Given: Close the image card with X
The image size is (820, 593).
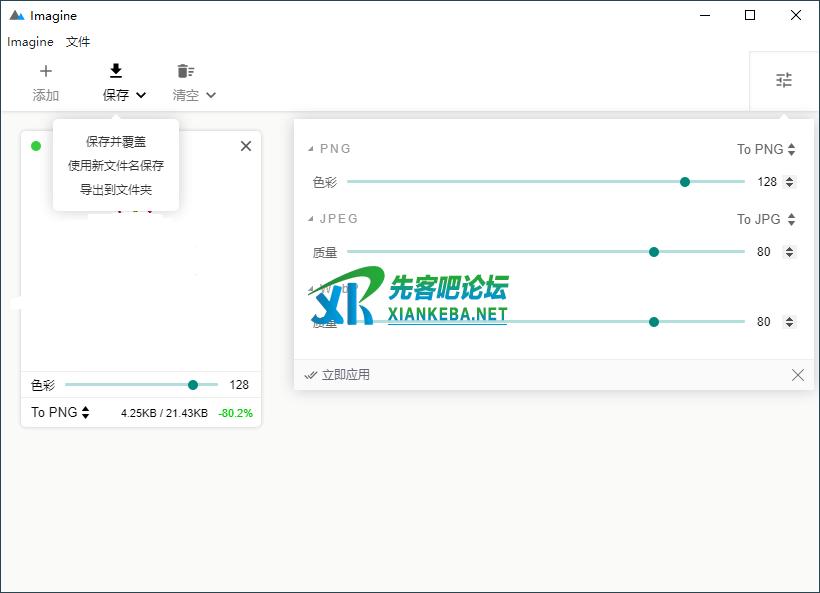Looking at the screenshot, I should tap(246, 146).
